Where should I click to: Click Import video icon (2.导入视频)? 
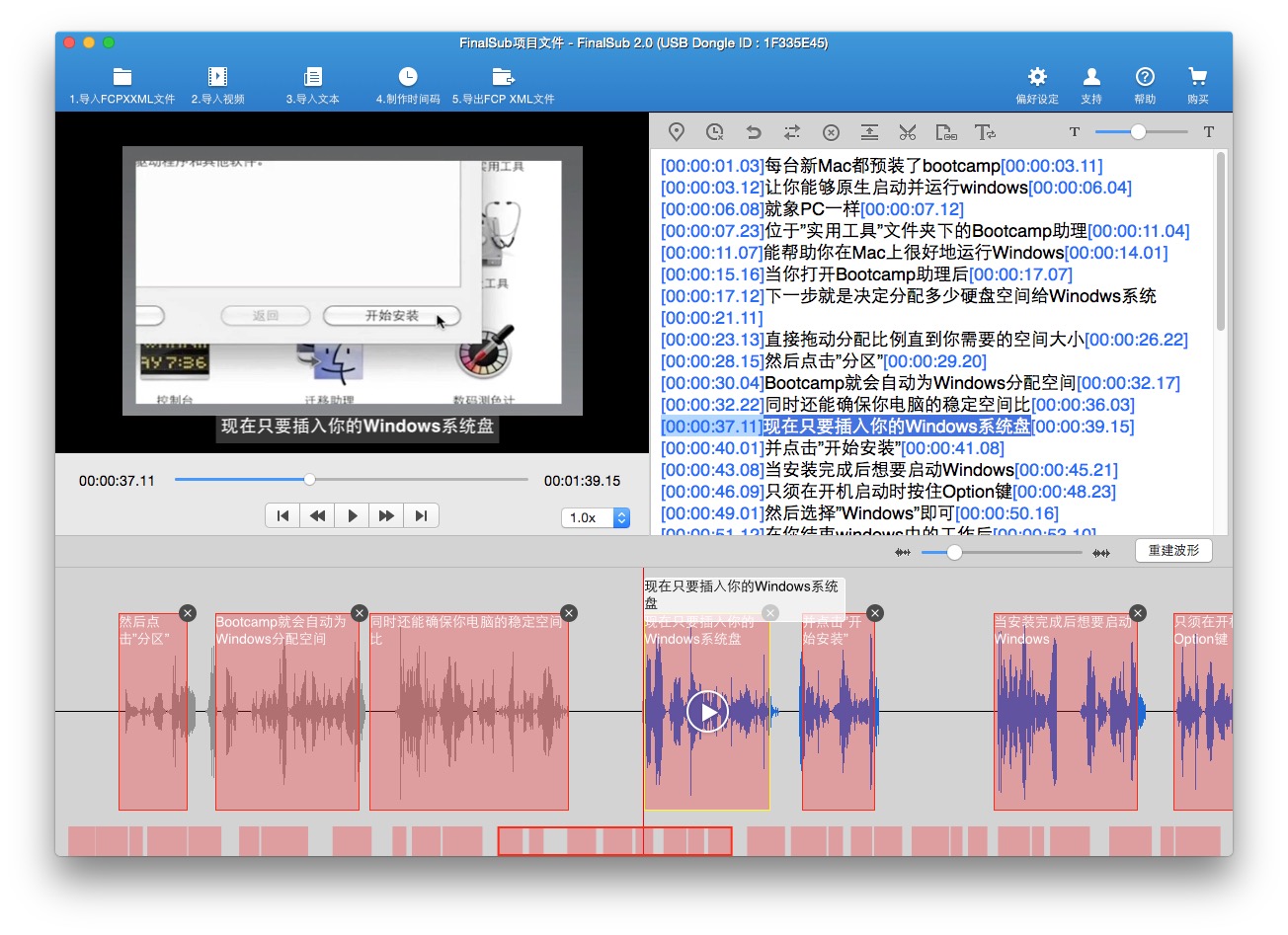(218, 77)
